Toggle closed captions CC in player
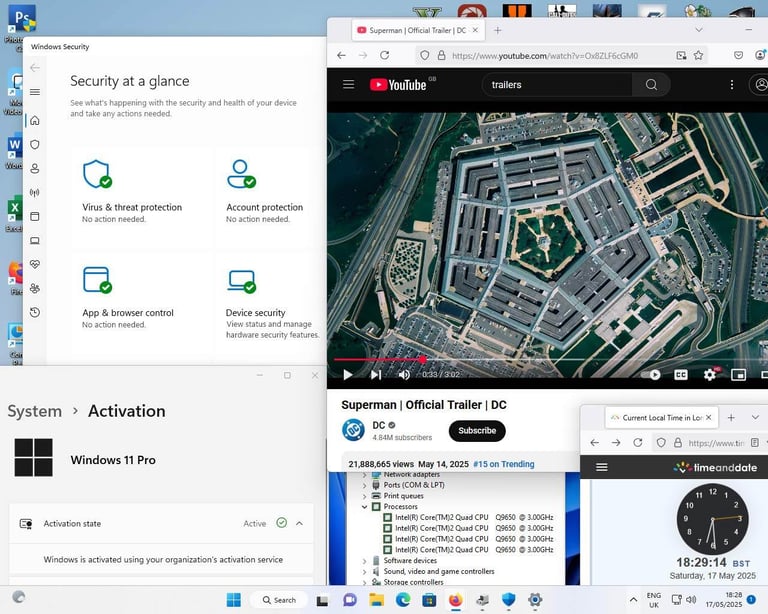768x614 pixels. [x=681, y=375]
